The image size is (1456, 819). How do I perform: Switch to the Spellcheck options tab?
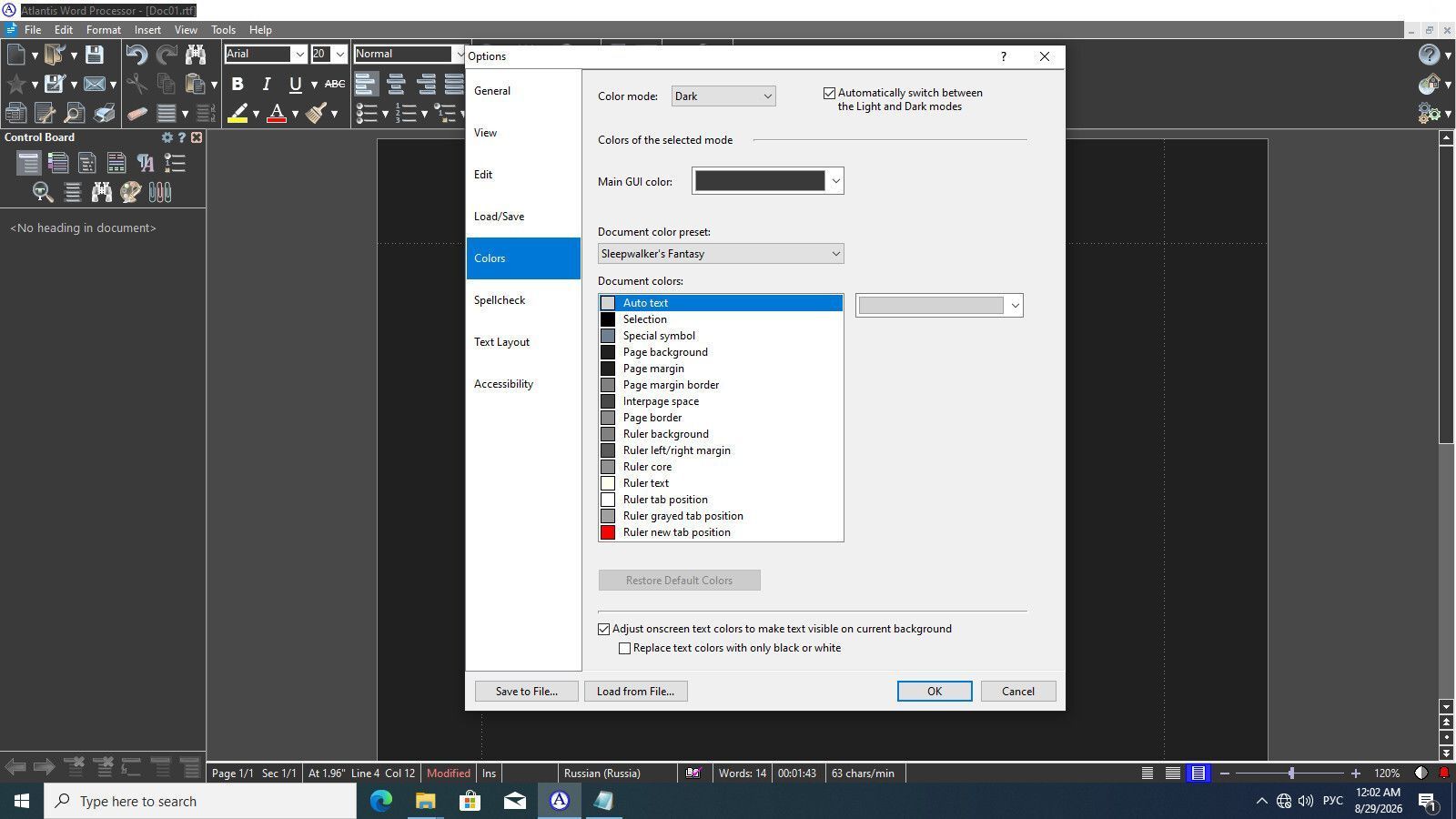(500, 300)
